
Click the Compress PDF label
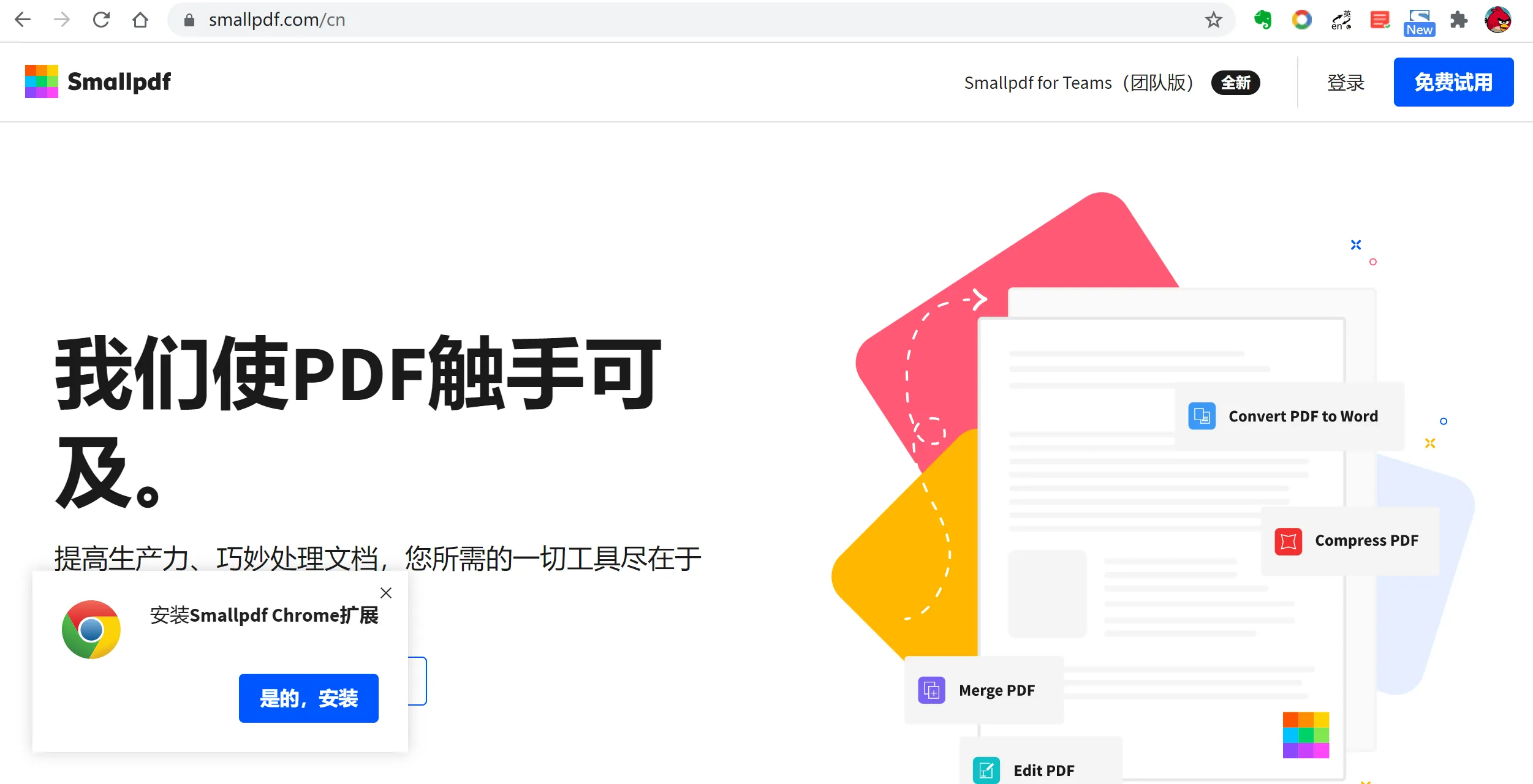1366,541
